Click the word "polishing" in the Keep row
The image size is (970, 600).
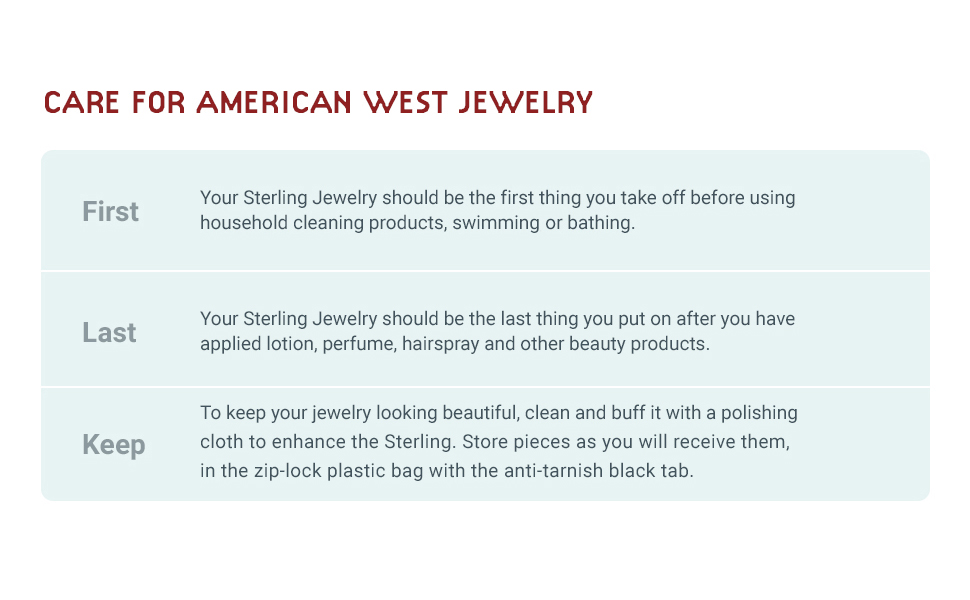point(762,413)
